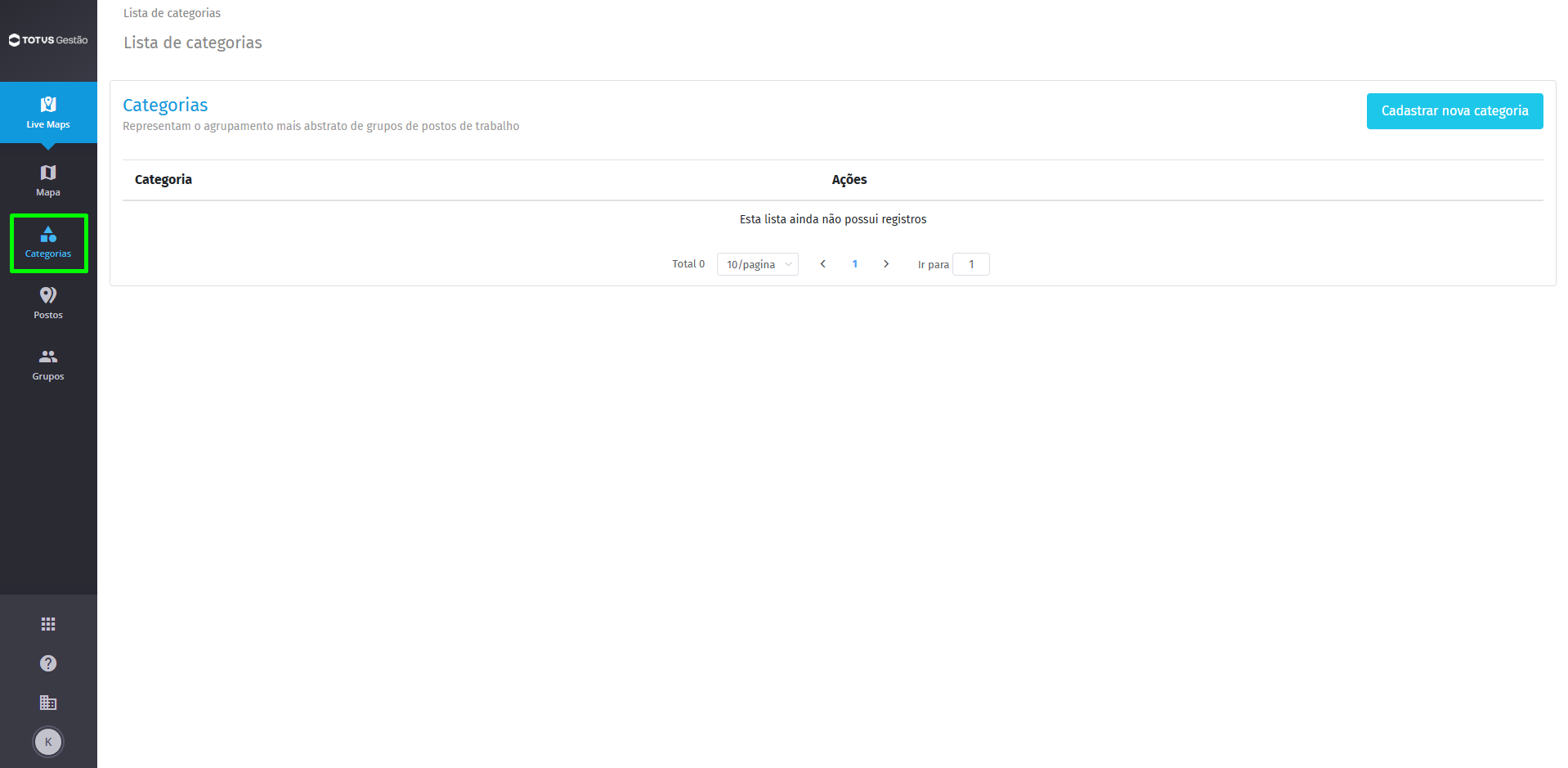Screen dimensions: 1568x768
Task: Focus the Ir para page input
Action: [971, 264]
